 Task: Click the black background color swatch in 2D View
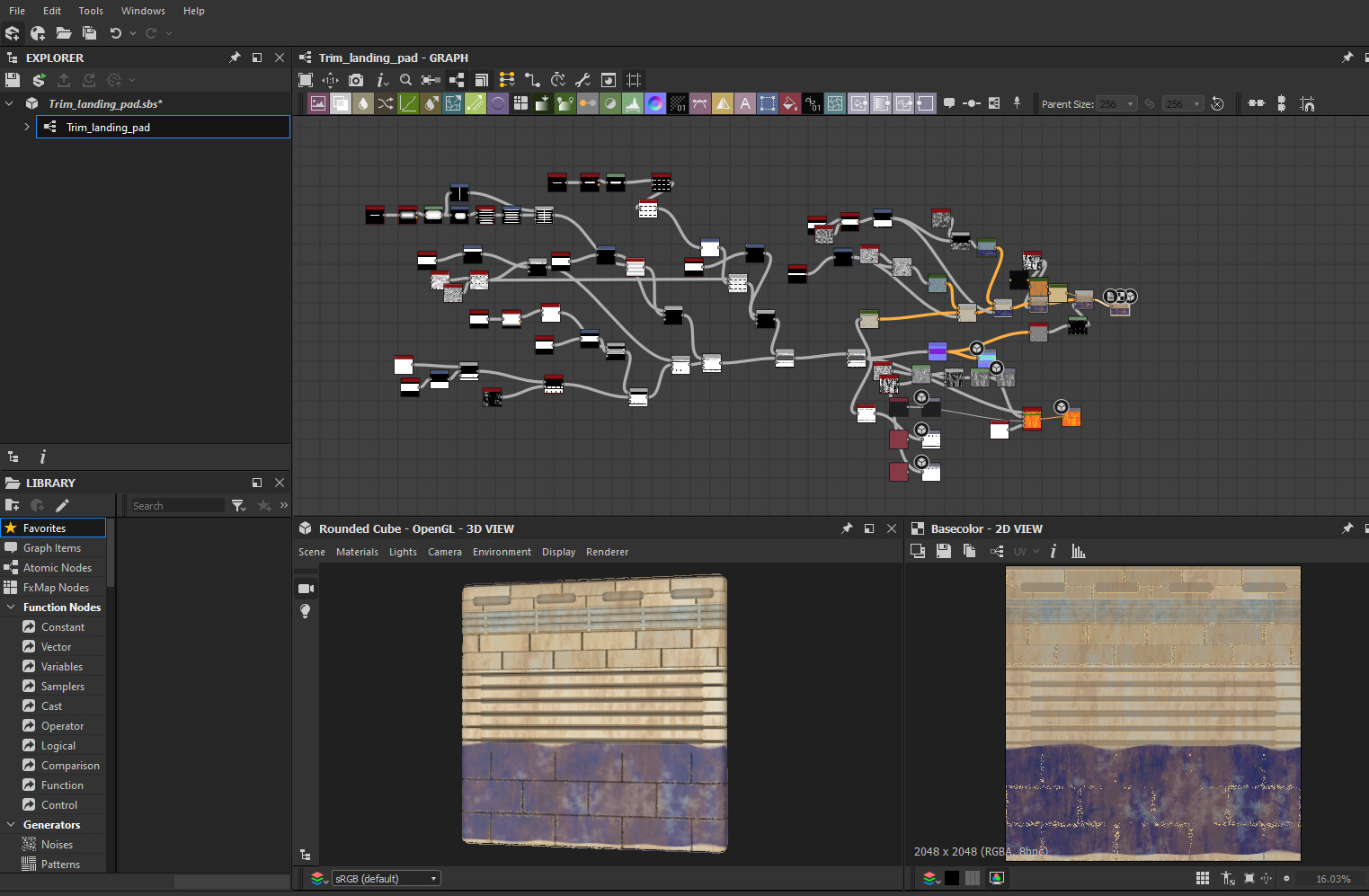coord(952,878)
